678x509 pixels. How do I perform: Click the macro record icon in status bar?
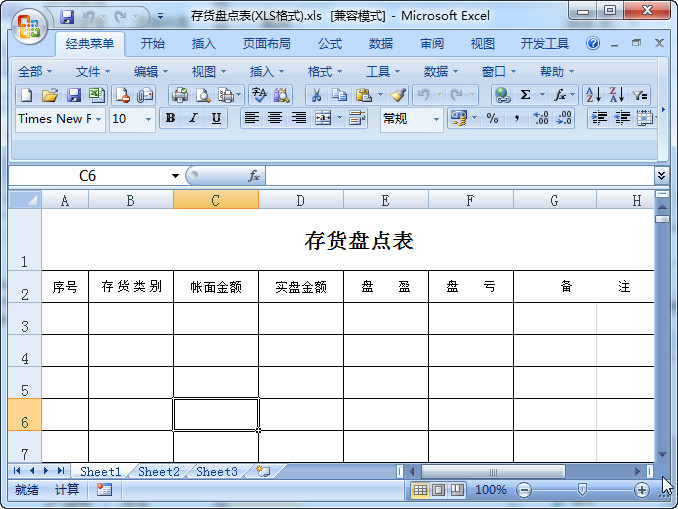[x=104, y=490]
